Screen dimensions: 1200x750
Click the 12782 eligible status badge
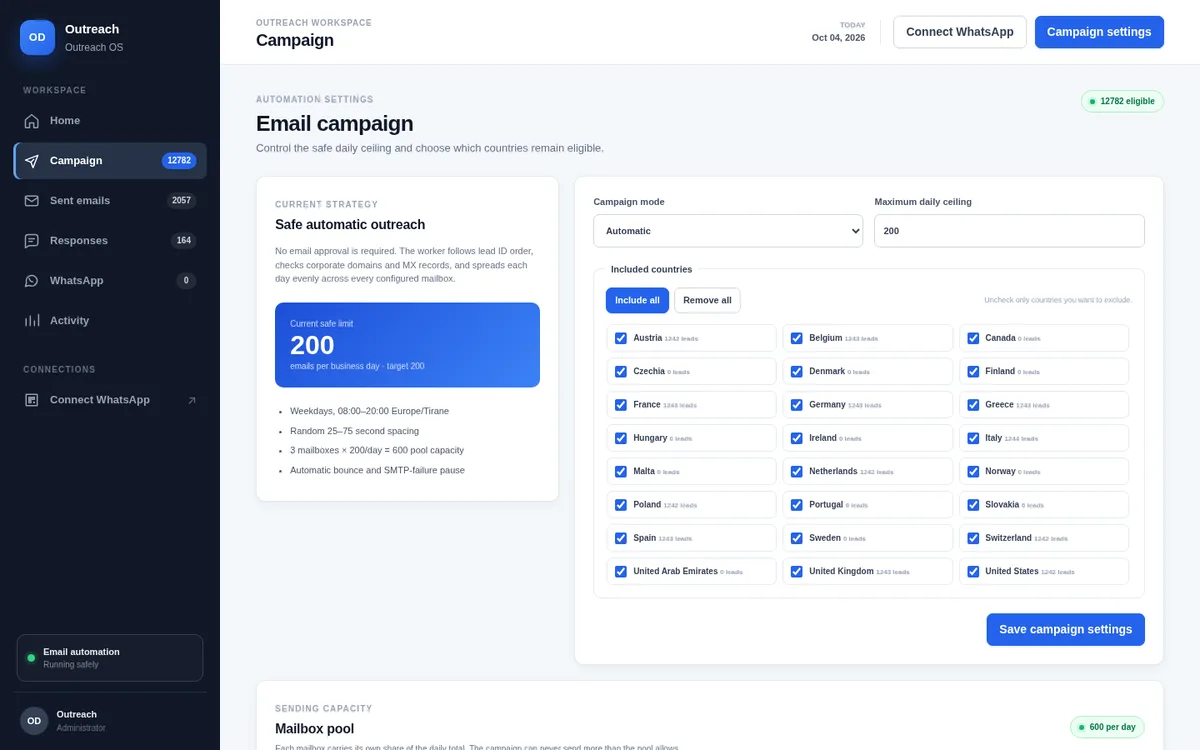click(1122, 101)
